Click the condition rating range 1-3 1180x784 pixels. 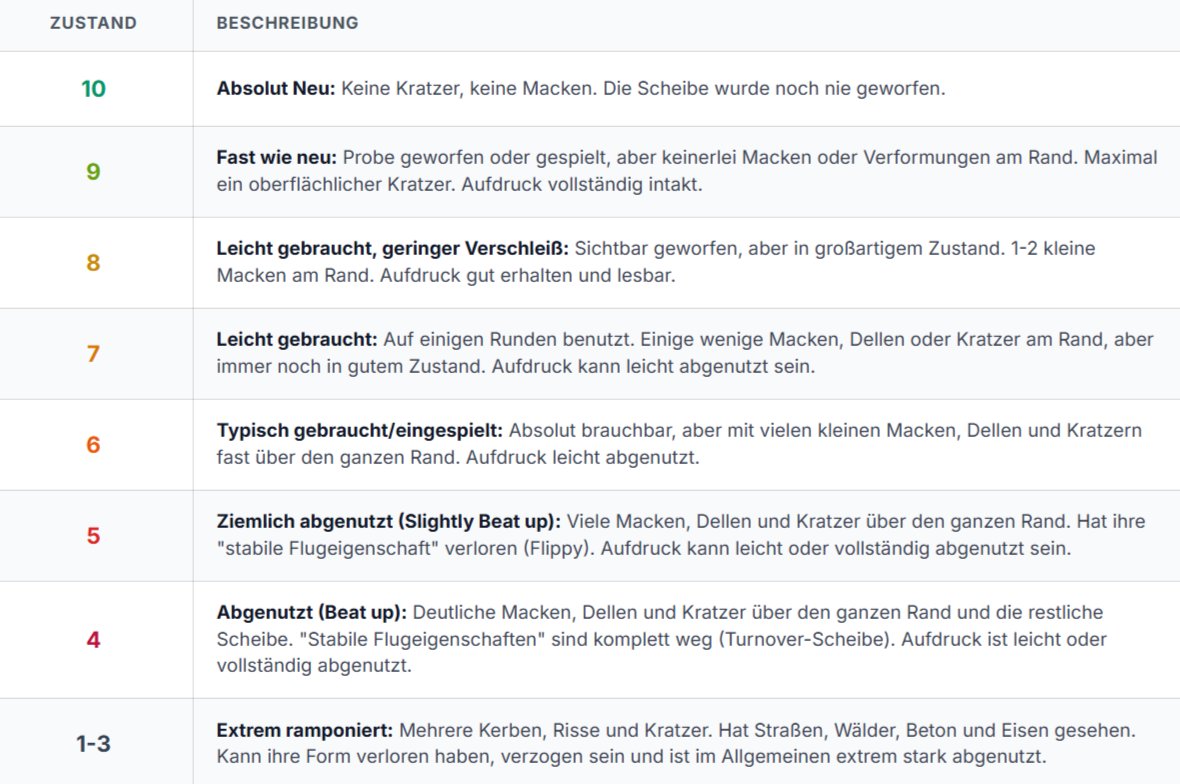(x=93, y=744)
